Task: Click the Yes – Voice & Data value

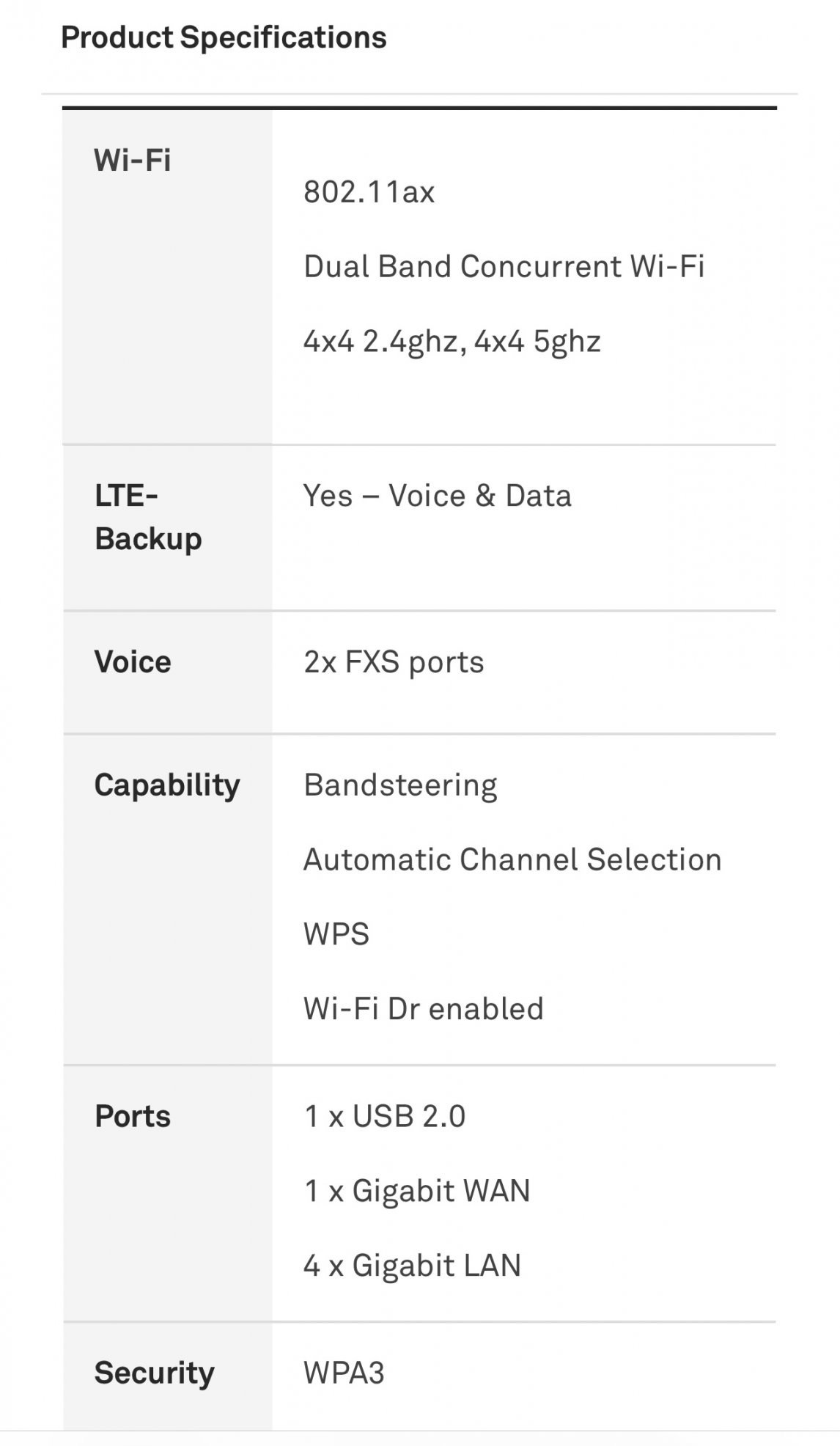Action: 438,496
